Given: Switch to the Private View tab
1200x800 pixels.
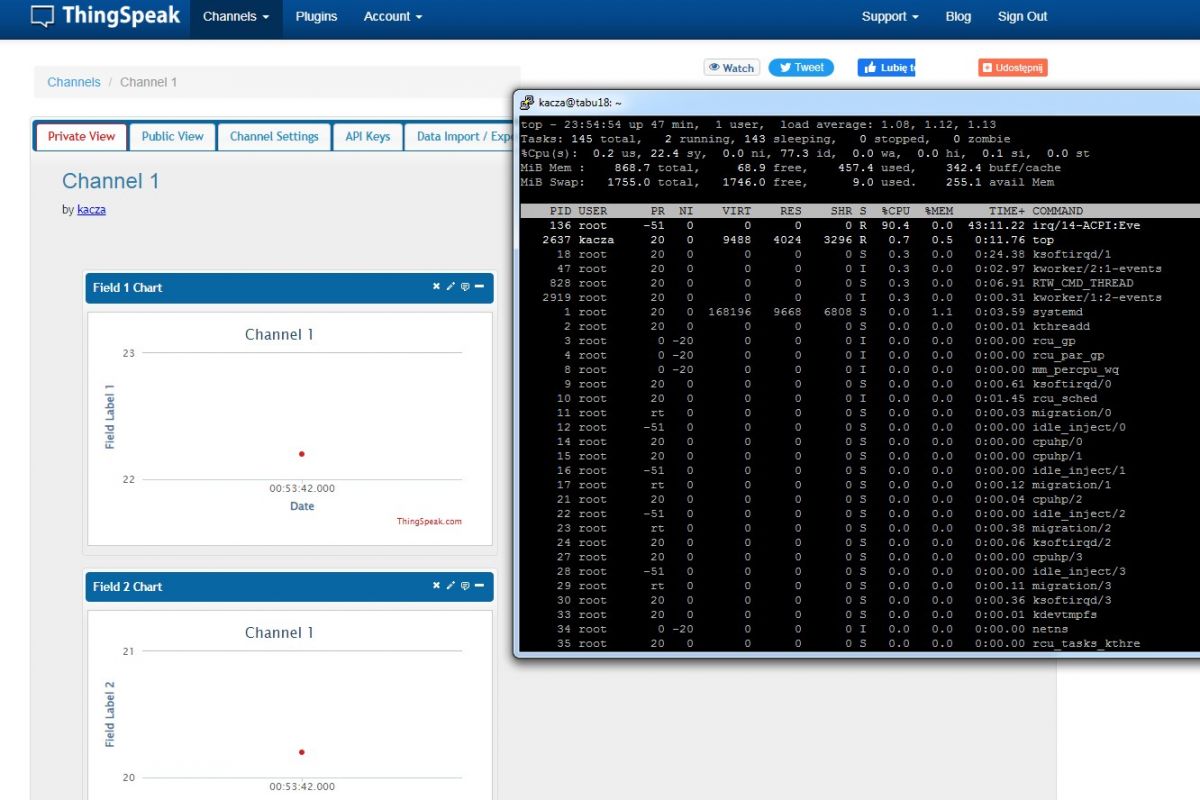Looking at the screenshot, I should 81,137.
